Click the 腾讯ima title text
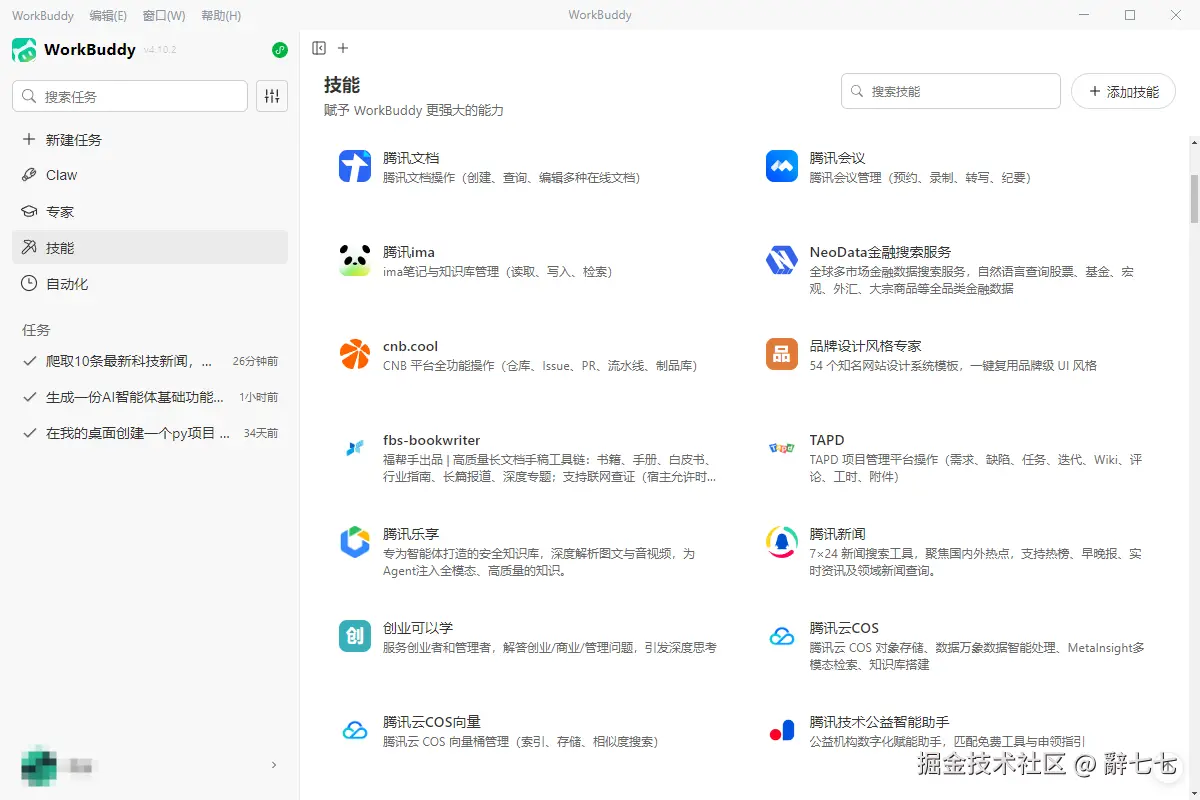This screenshot has width=1200, height=800. tap(409, 252)
